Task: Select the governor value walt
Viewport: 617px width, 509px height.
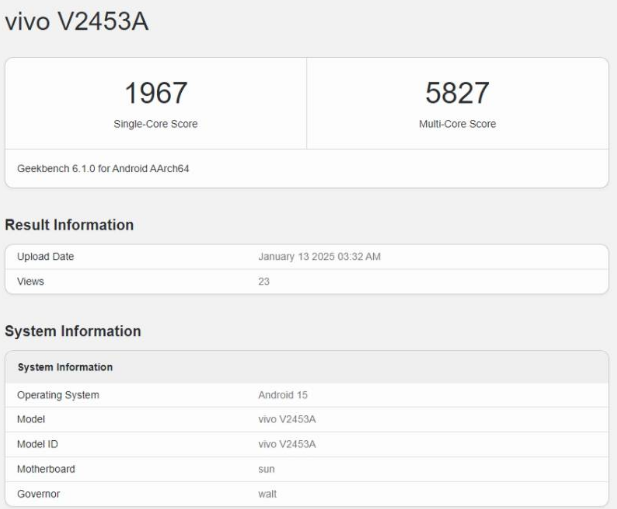Action: [x=267, y=494]
